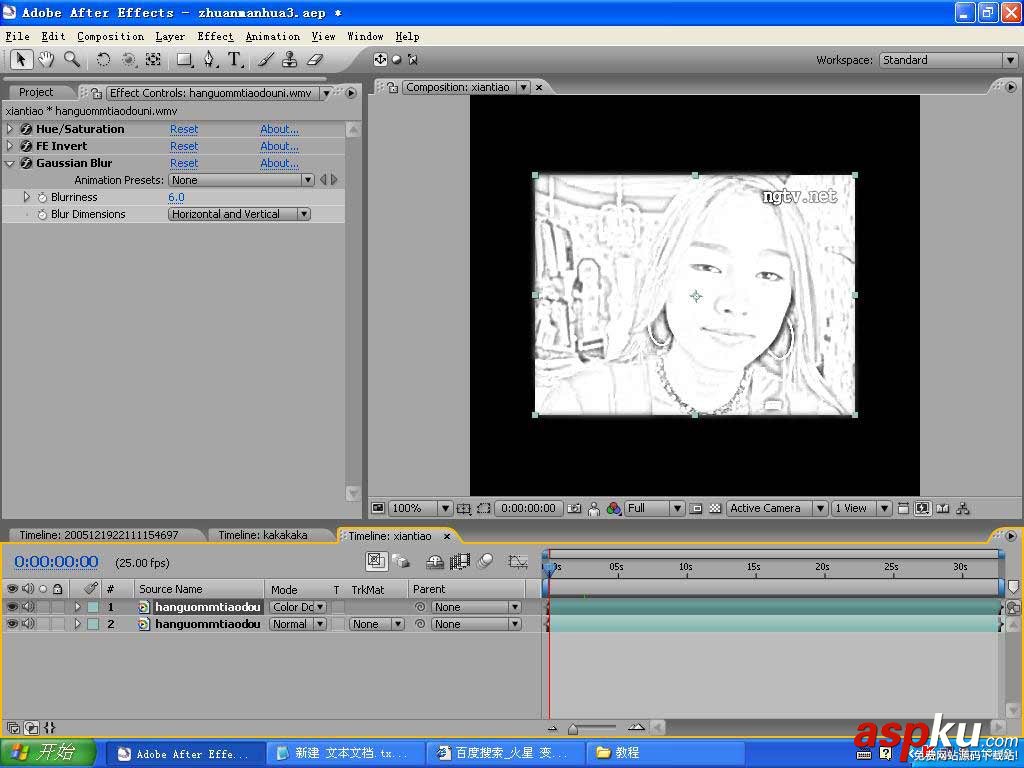The image size is (1024, 768).
Task: Switch to Timeline: kakakaka tab
Action: pyautogui.click(x=263, y=535)
